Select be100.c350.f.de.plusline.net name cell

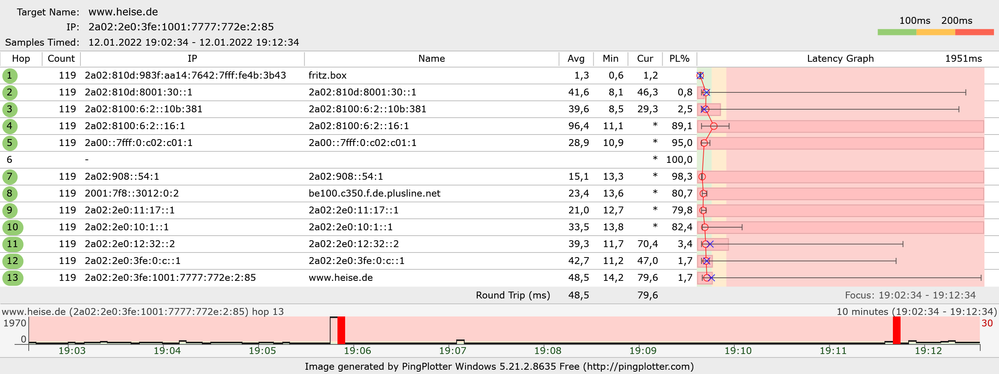point(375,194)
